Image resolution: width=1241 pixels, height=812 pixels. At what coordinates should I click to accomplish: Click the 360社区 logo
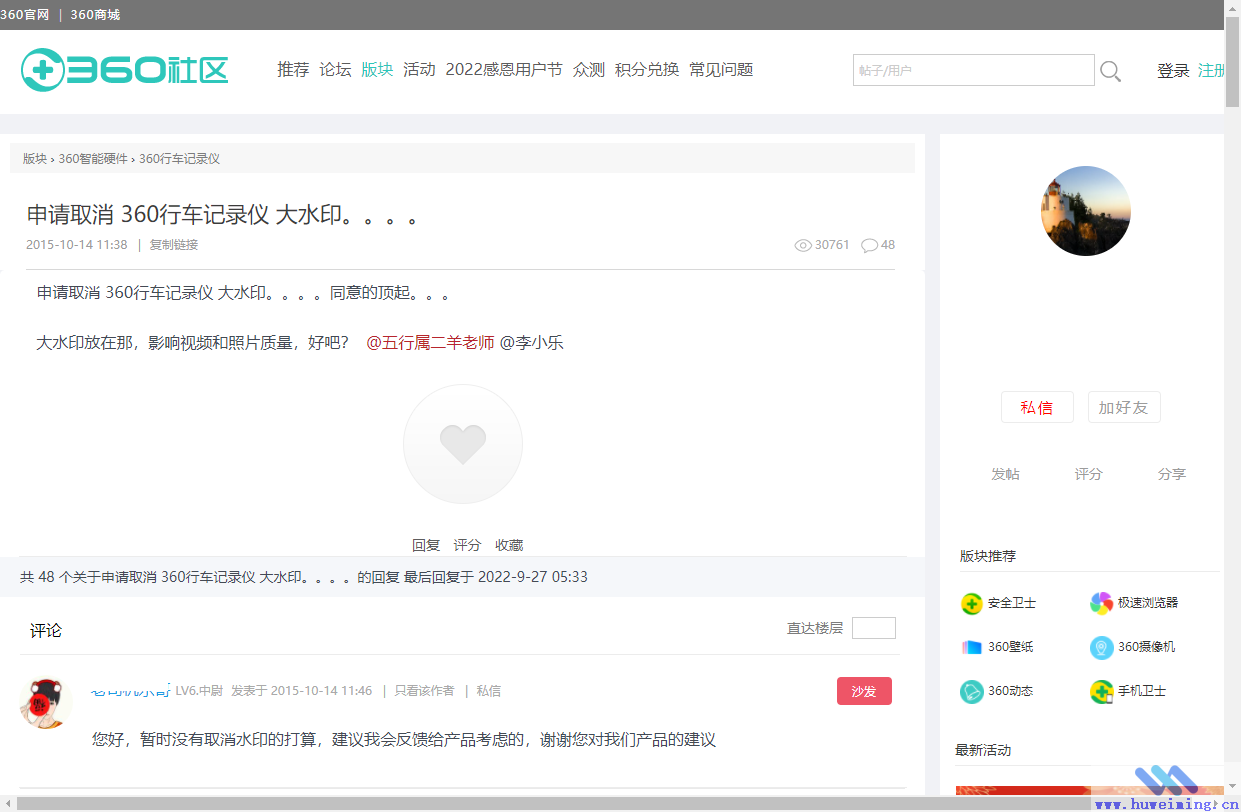[x=125, y=70]
